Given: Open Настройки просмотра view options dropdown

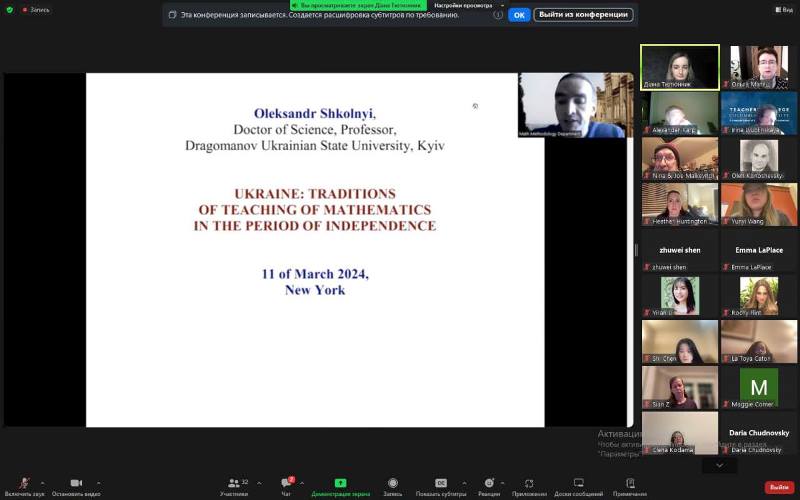Looking at the screenshot, I should [x=468, y=5].
